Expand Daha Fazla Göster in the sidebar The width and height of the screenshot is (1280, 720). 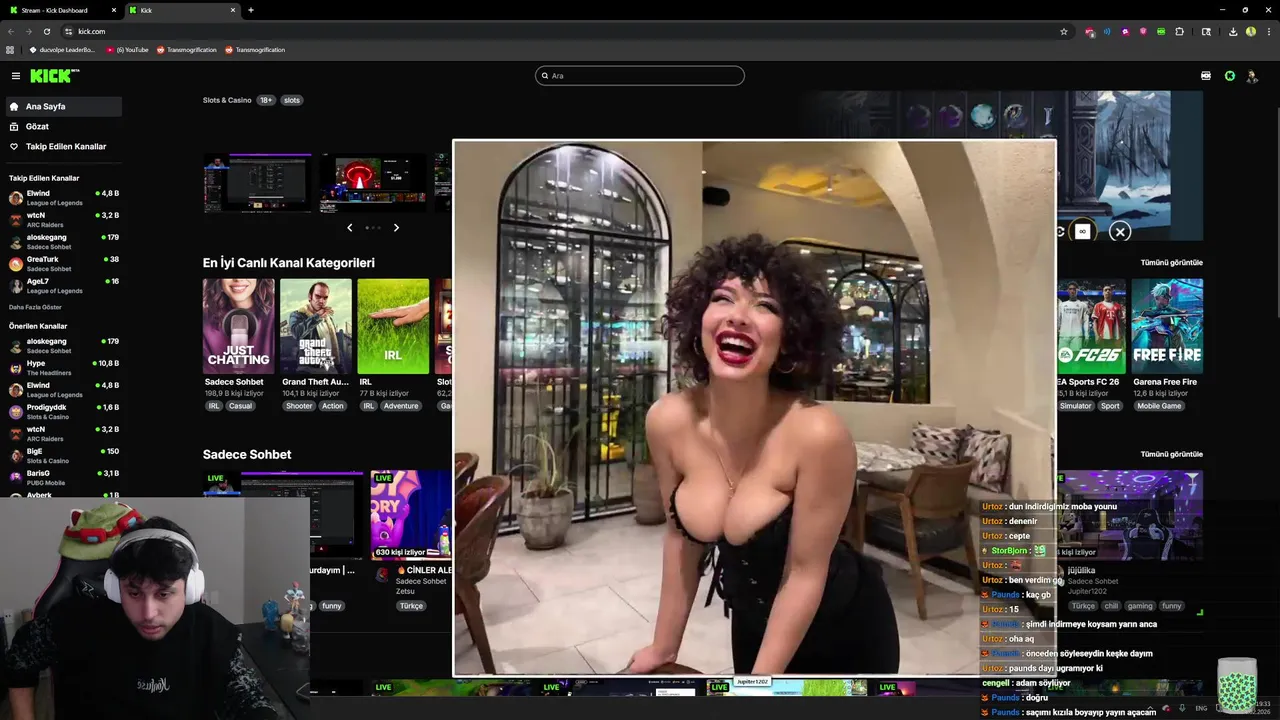(x=35, y=307)
